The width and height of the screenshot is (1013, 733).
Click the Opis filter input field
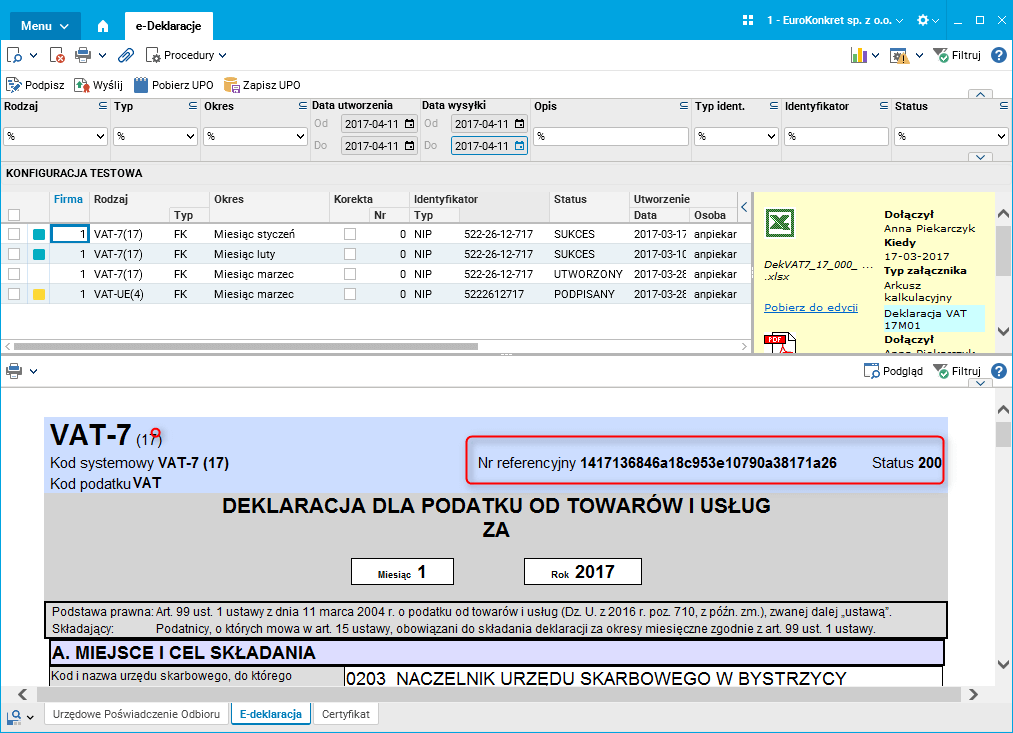(x=611, y=136)
